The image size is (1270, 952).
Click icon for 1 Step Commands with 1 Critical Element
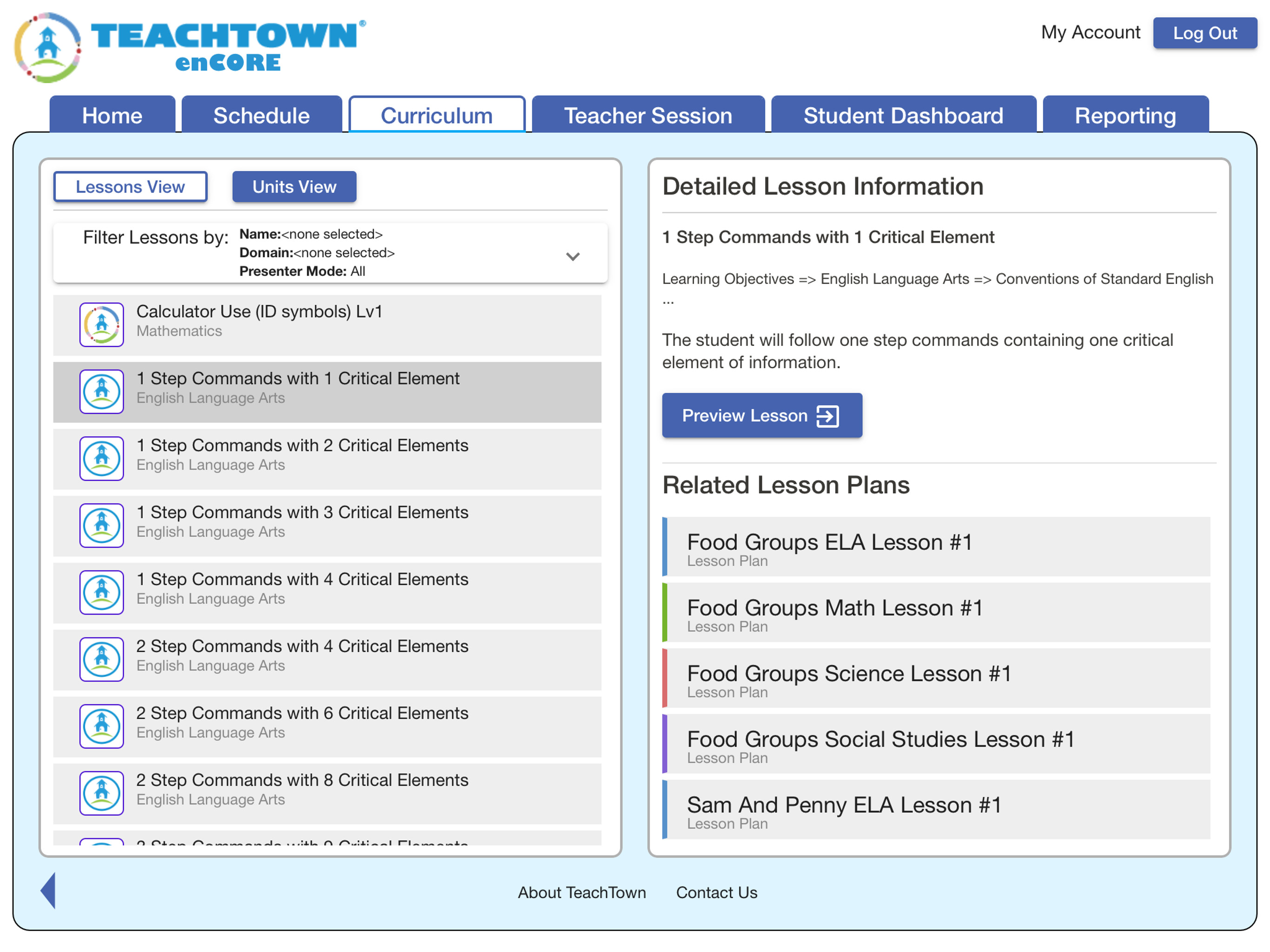pos(102,391)
